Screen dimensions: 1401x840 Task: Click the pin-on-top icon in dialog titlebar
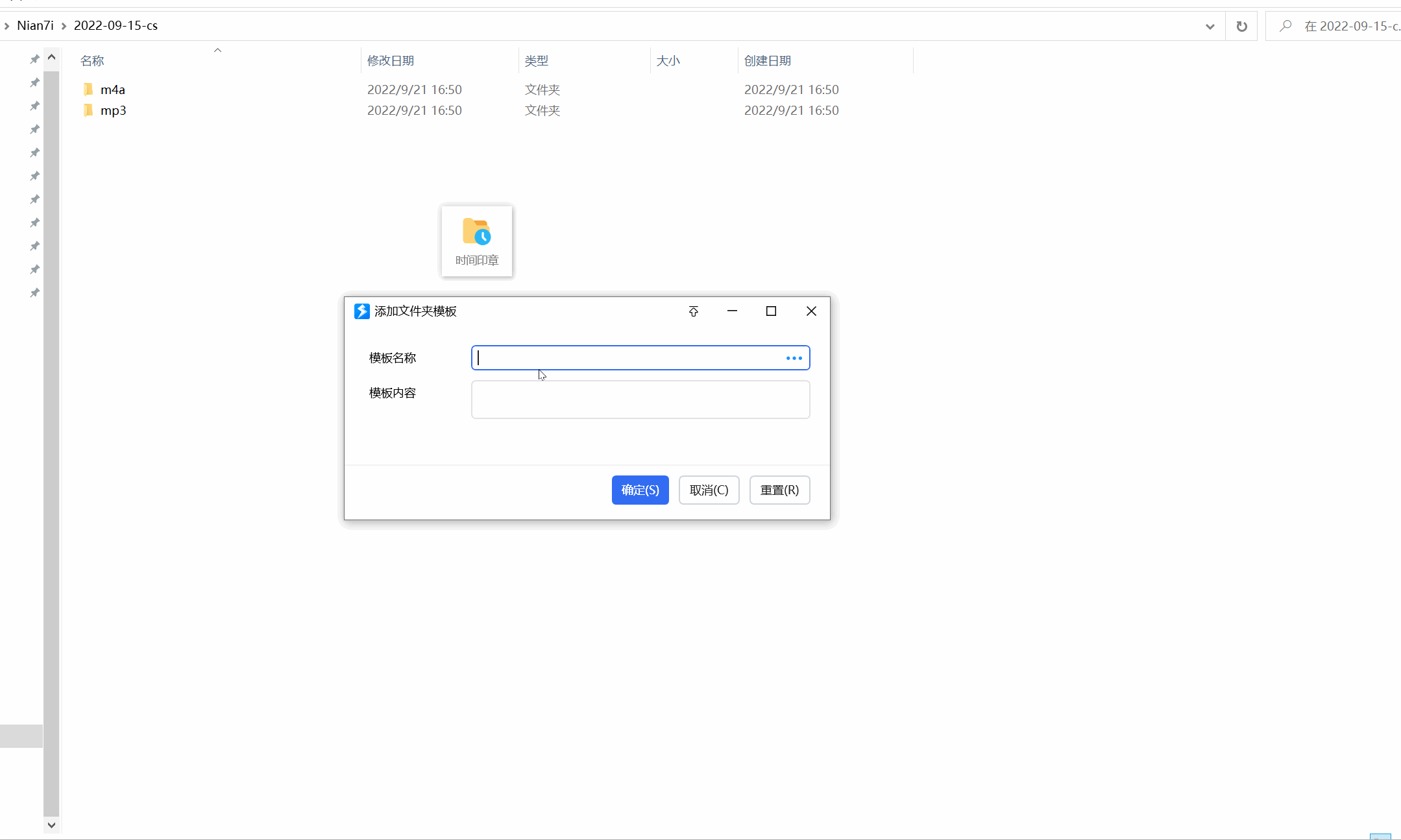click(693, 311)
